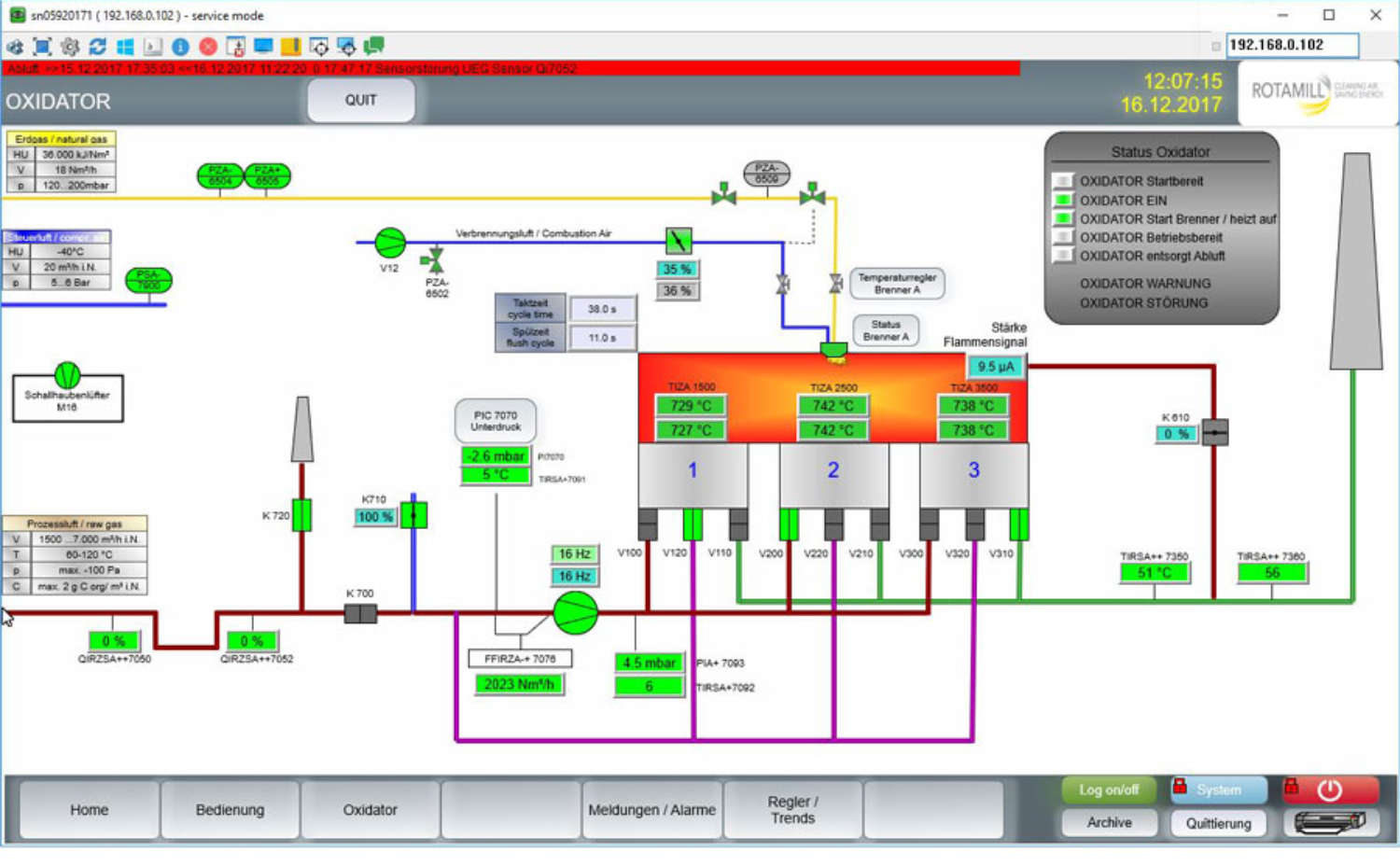Image resolution: width=1400 pixels, height=866 pixels.
Task: Toggle OXIDATOR Startbereit status indicator
Action: tap(1062, 181)
